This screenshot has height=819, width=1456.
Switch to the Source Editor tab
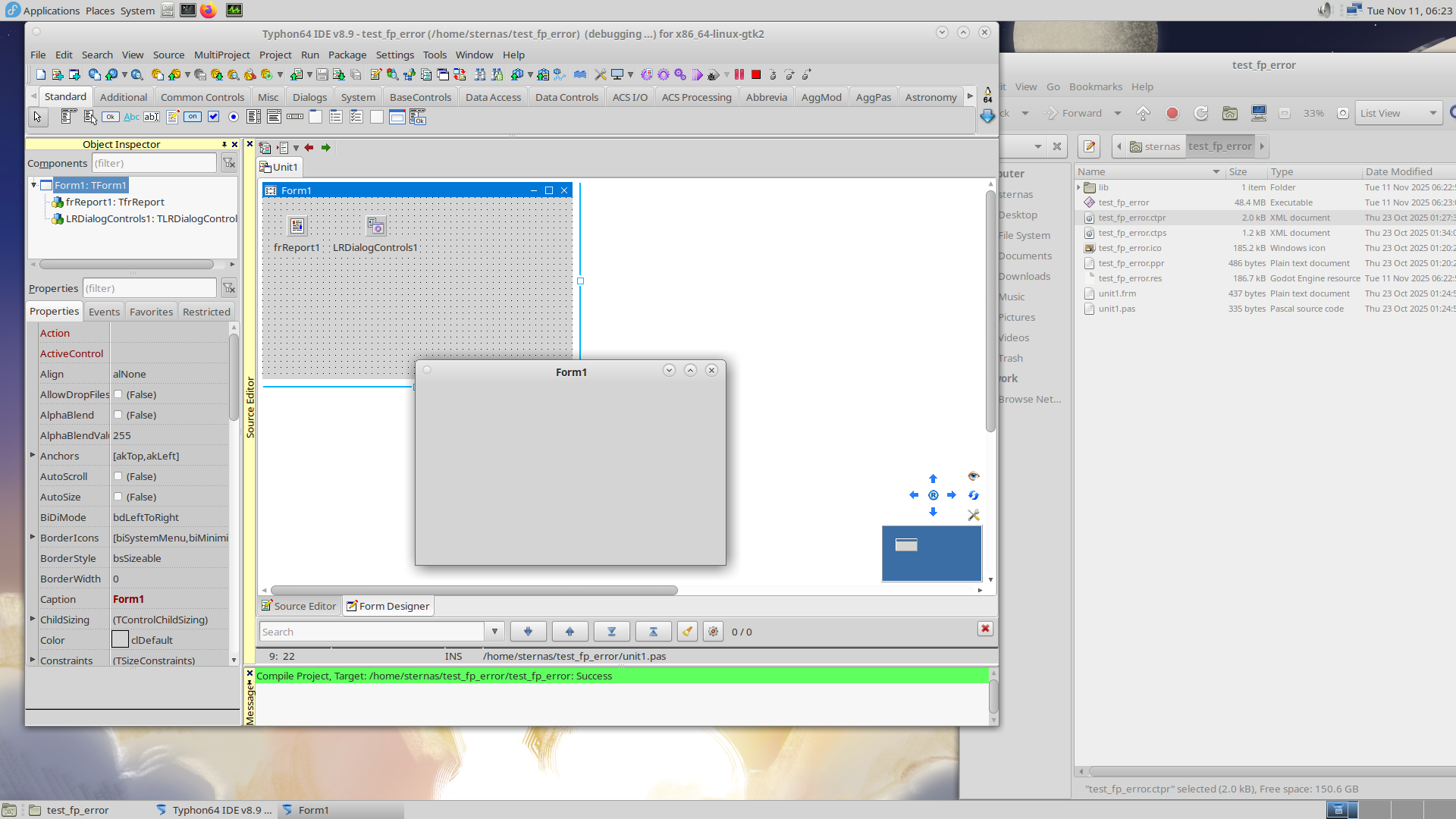[299, 606]
